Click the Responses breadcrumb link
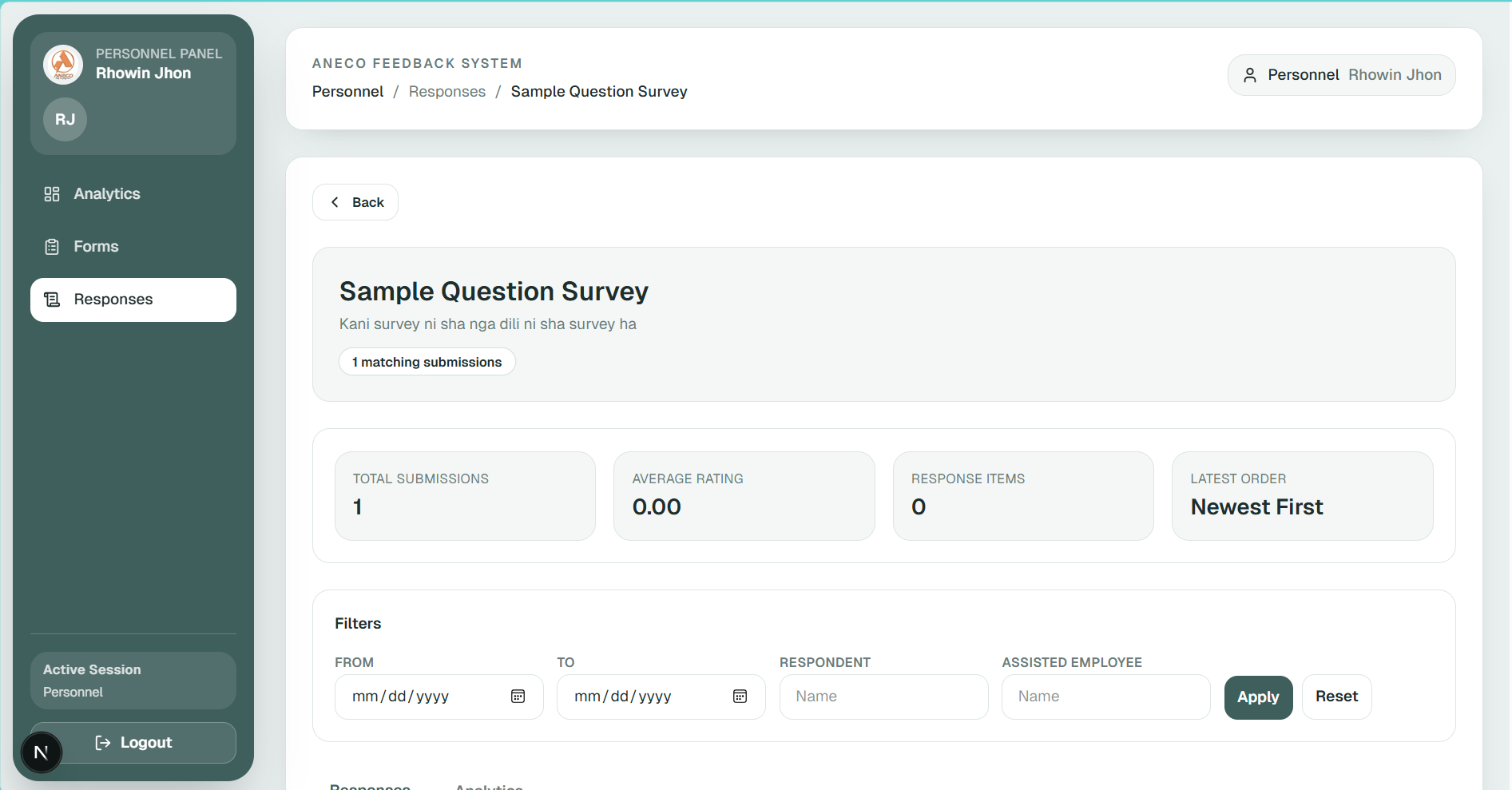 coord(446,92)
